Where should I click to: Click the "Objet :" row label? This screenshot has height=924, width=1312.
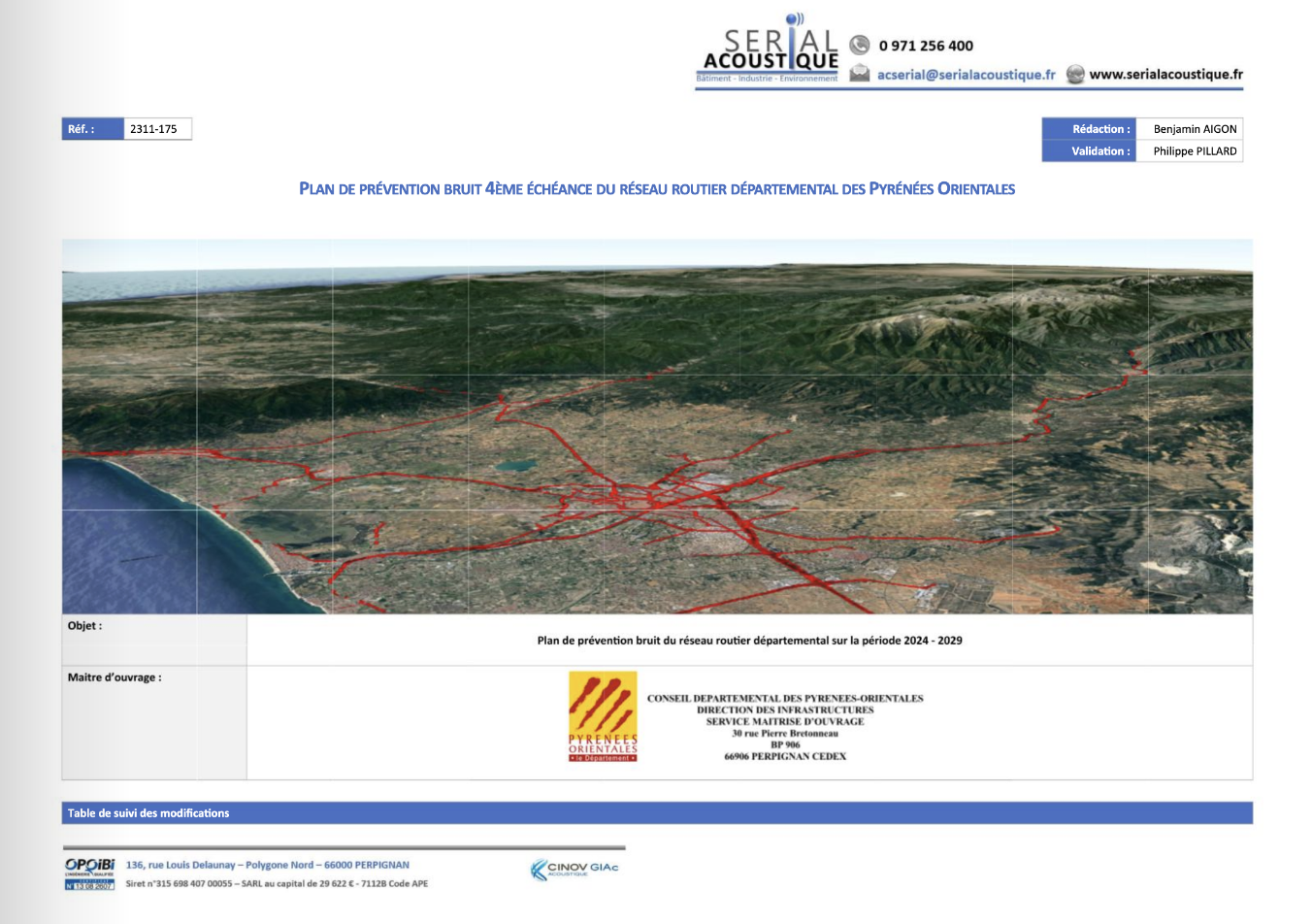point(84,626)
